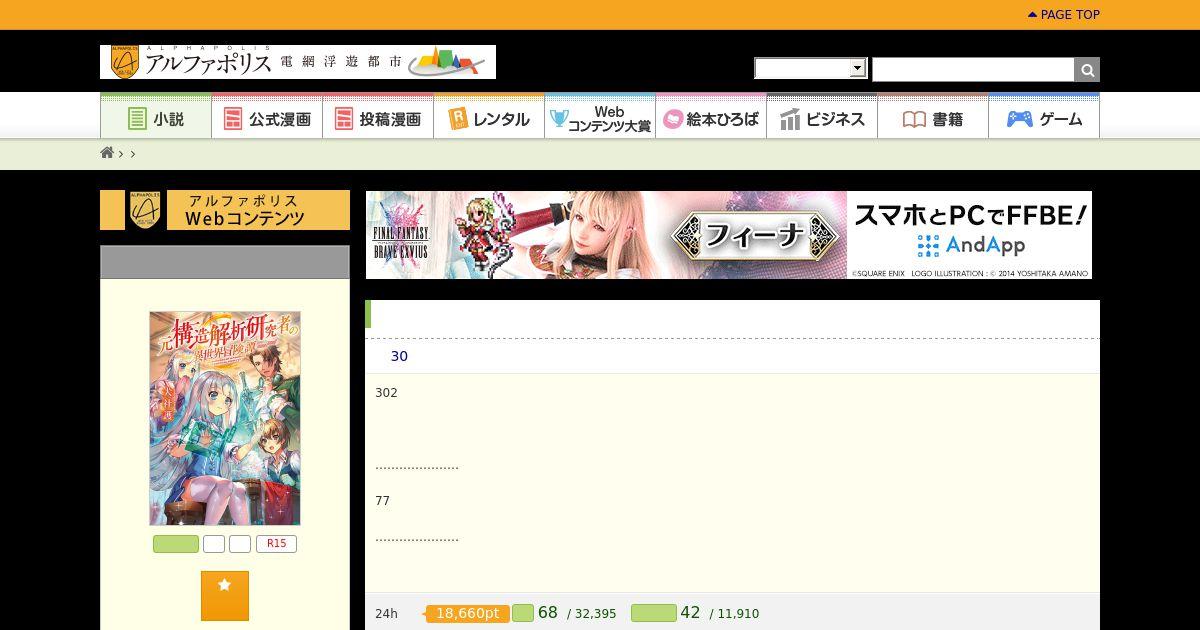This screenshot has height=630, width=1200.
Task: Click the green badge beside rank 42
Action: point(654,613)
